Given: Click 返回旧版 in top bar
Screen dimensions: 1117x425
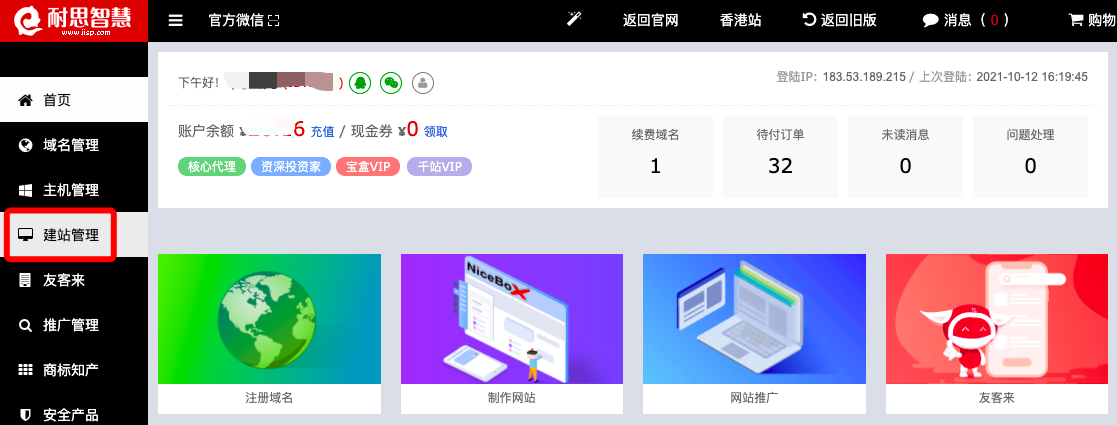Looking at the screenshot, I should point(839,20).
